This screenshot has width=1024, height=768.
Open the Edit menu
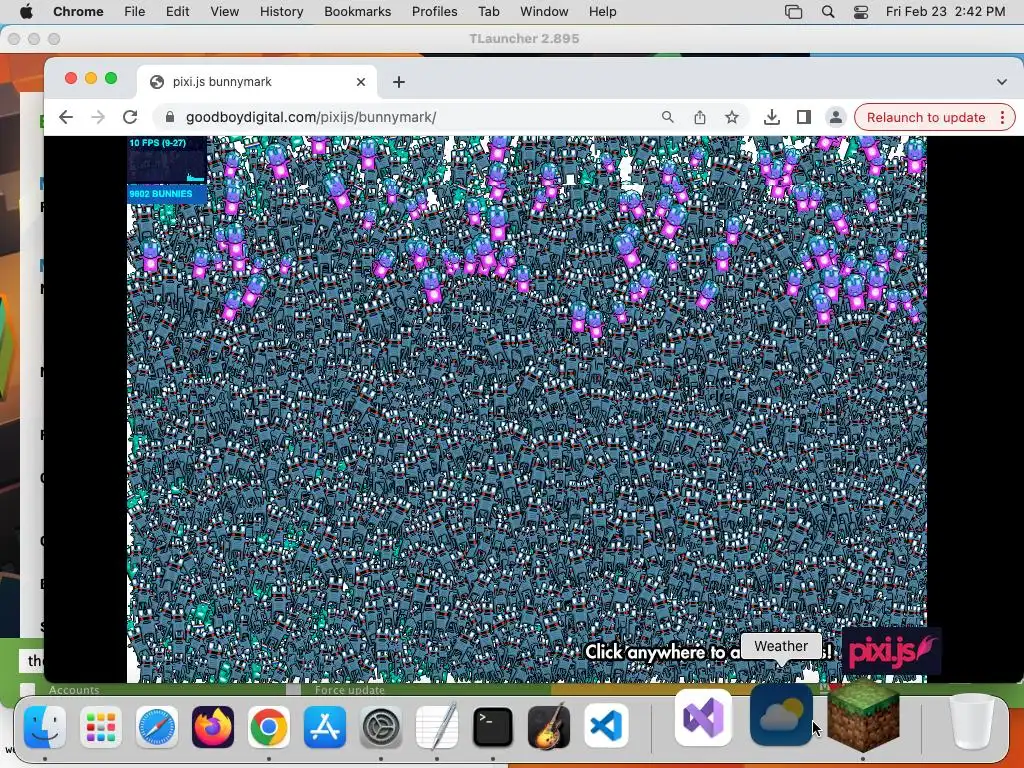coord(177,11)
